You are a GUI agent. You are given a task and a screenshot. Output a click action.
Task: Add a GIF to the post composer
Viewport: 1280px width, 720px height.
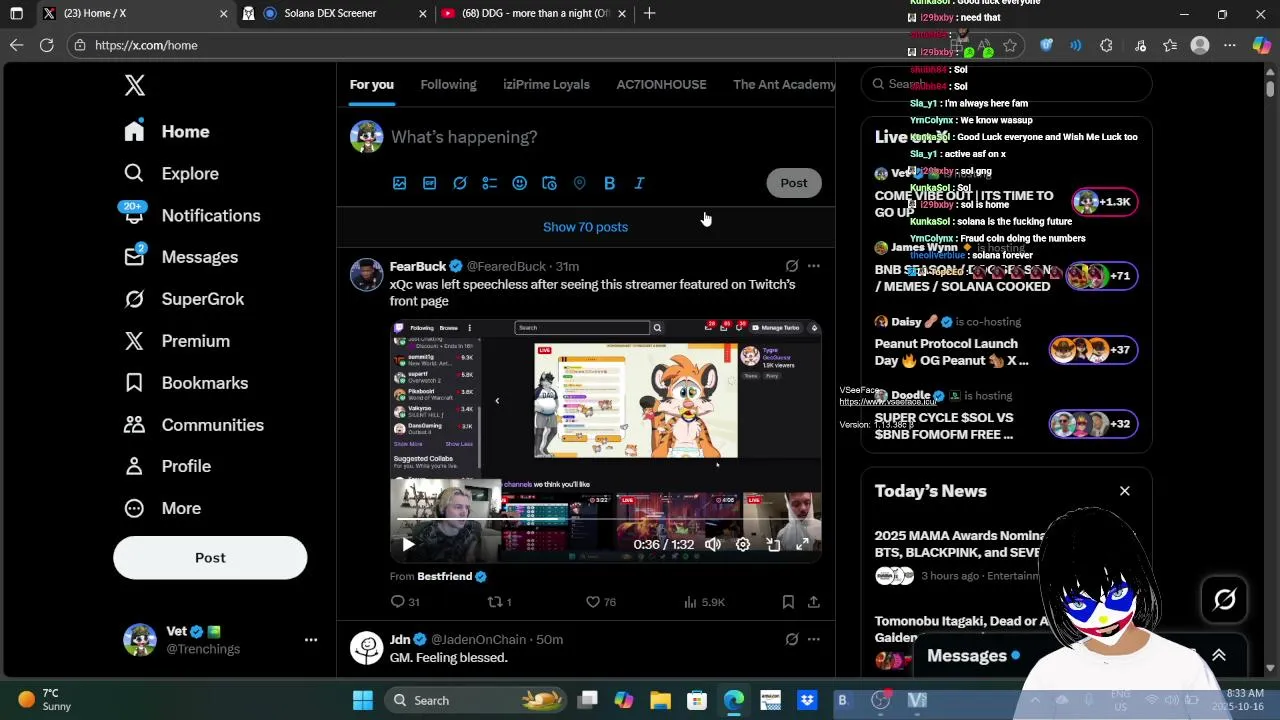[x=429, y=183]
